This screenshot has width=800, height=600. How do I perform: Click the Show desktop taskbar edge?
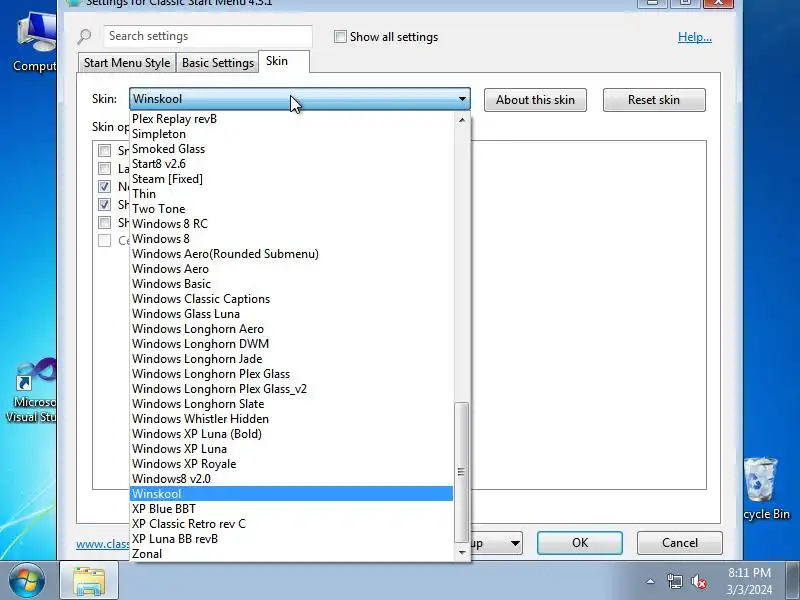(x=792, y=581)
